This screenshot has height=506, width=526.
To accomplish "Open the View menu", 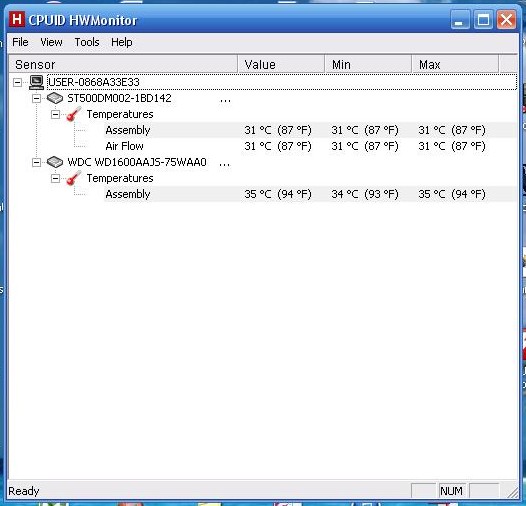I will click(51, 42).
